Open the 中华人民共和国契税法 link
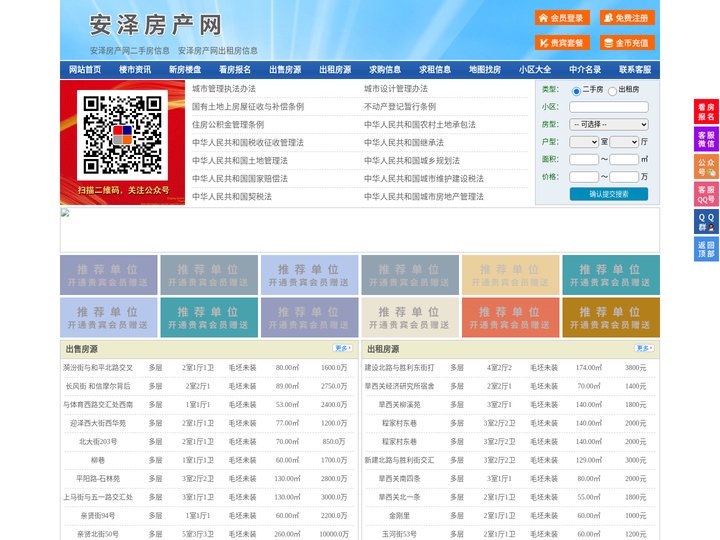The width and height of the screenshot is (720, 540). [232, 197]
